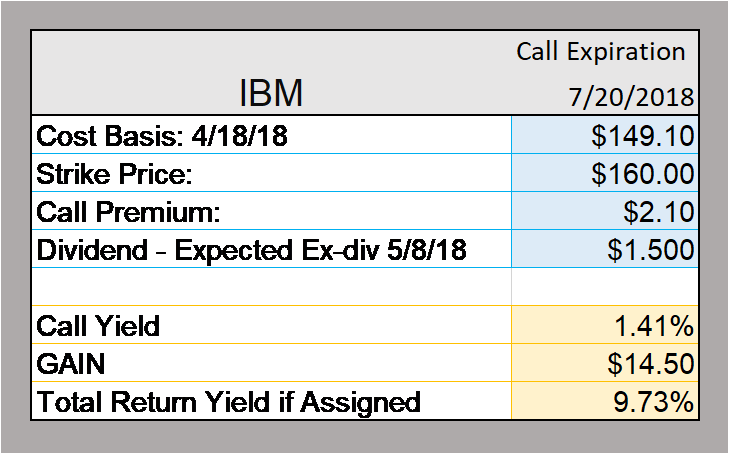Select the empty row's left cell
This screenshot has height=454, width=729.
pyautogui.click(x=272, y=287)
